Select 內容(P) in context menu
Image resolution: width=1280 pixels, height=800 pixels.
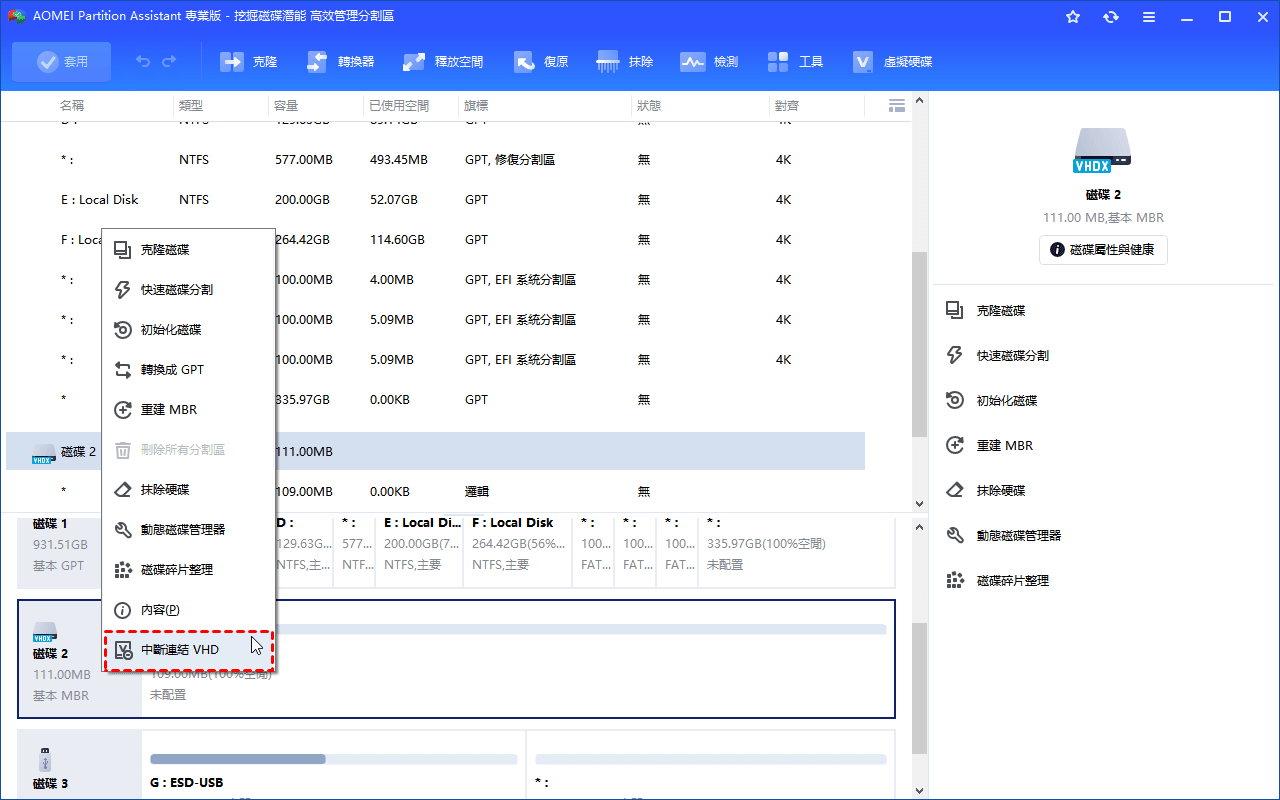coord(189,610)
